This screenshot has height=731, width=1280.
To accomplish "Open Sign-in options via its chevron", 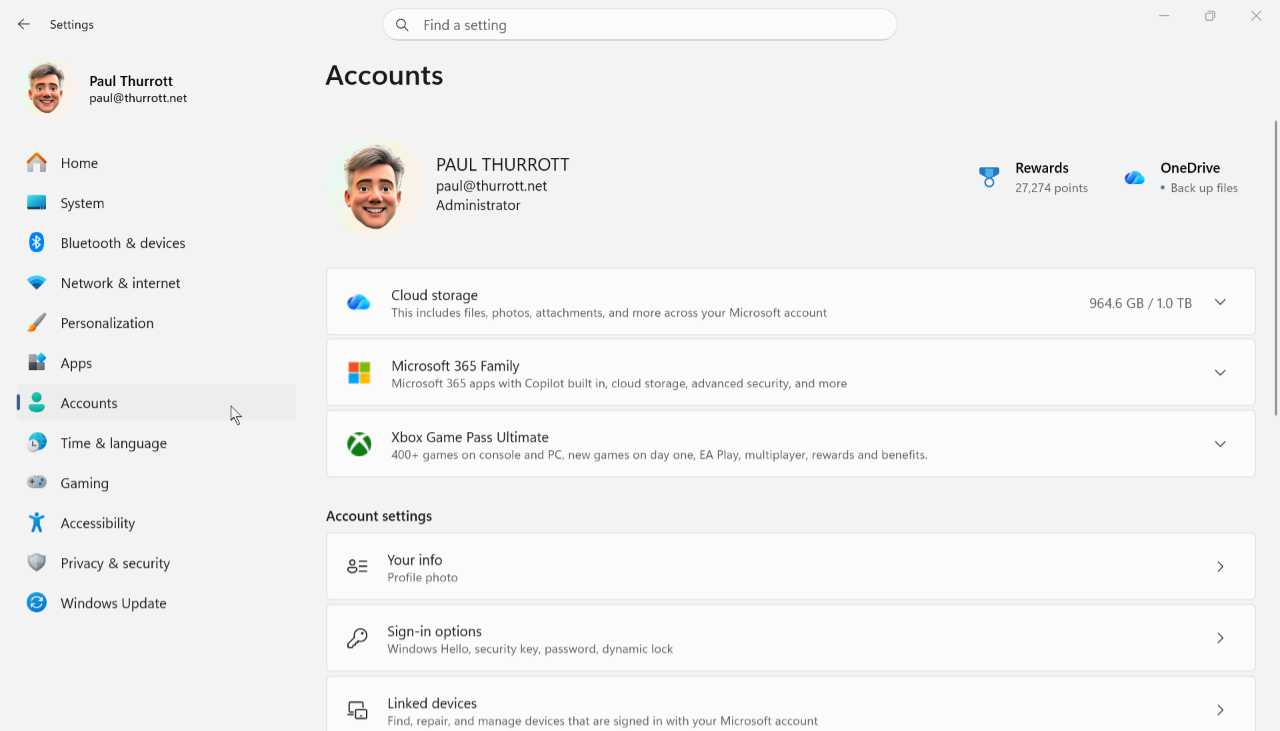I will point(1220,638).
